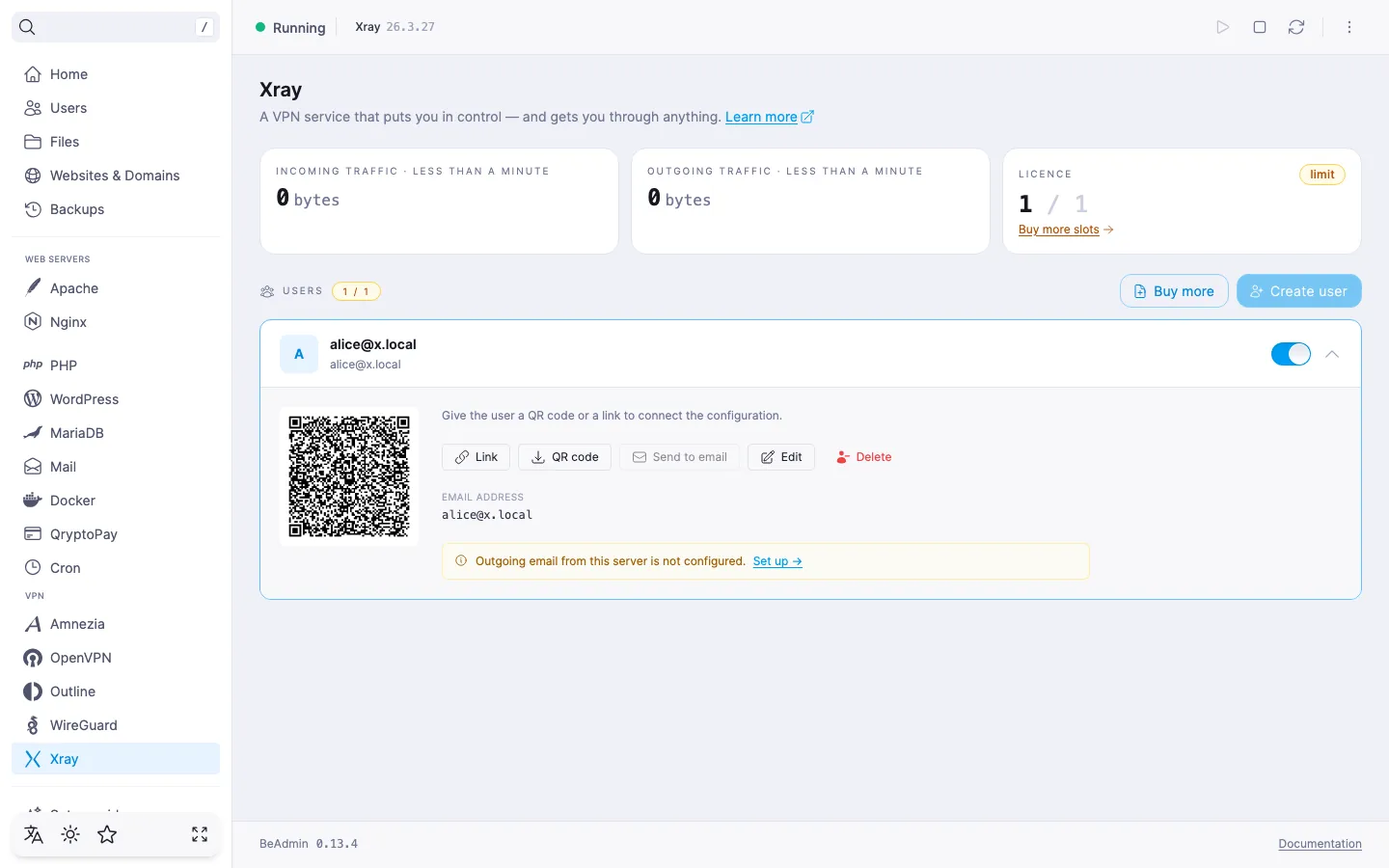Click the Running status indicator
This screenshot has height=868, width=1389.
(x=290, y=28)
